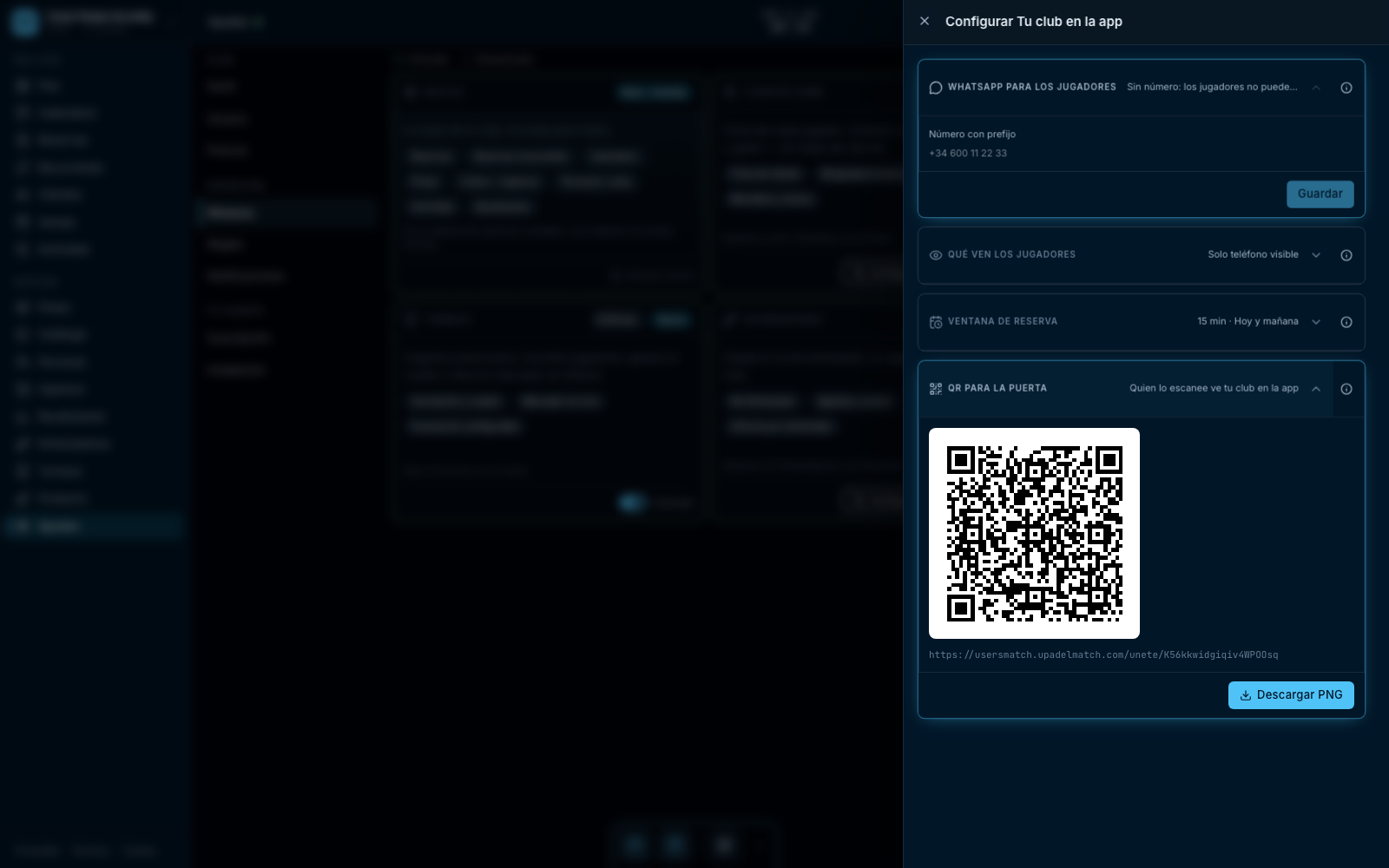Click the usersmatch.upadelmatch.com join URL

(1103, 654)
